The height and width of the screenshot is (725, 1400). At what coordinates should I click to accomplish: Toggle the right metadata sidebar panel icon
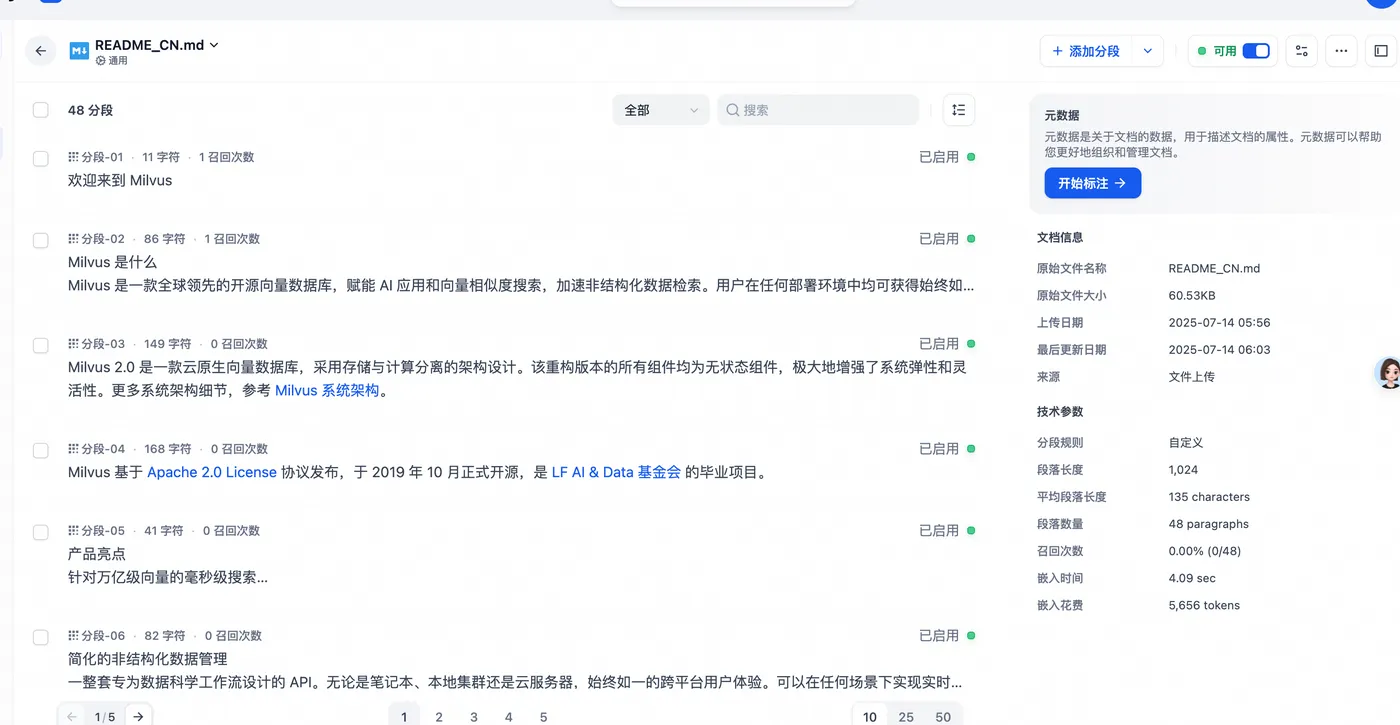click(x=1381, y=51)
